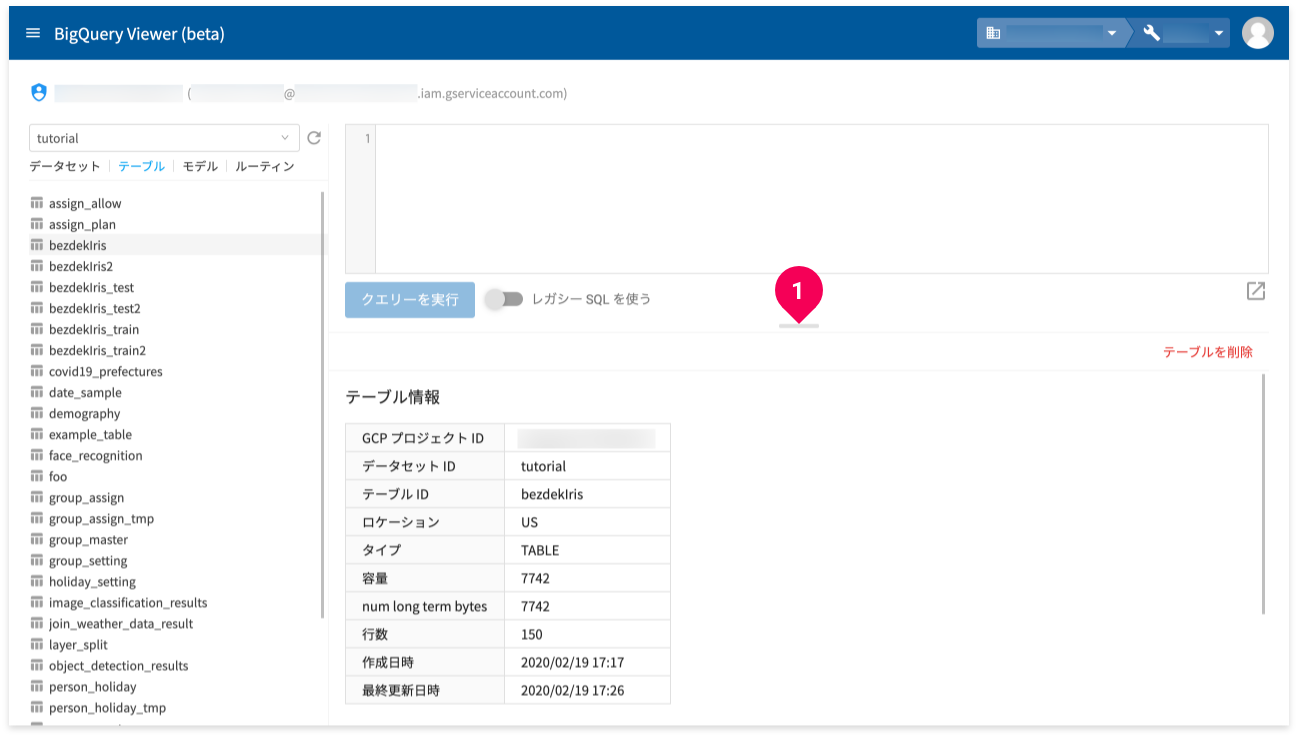Image resolution: width=1298 pixels, height=738 pixels.
Task: Click table icon beside person_holiday
Action: coord(37,686)
